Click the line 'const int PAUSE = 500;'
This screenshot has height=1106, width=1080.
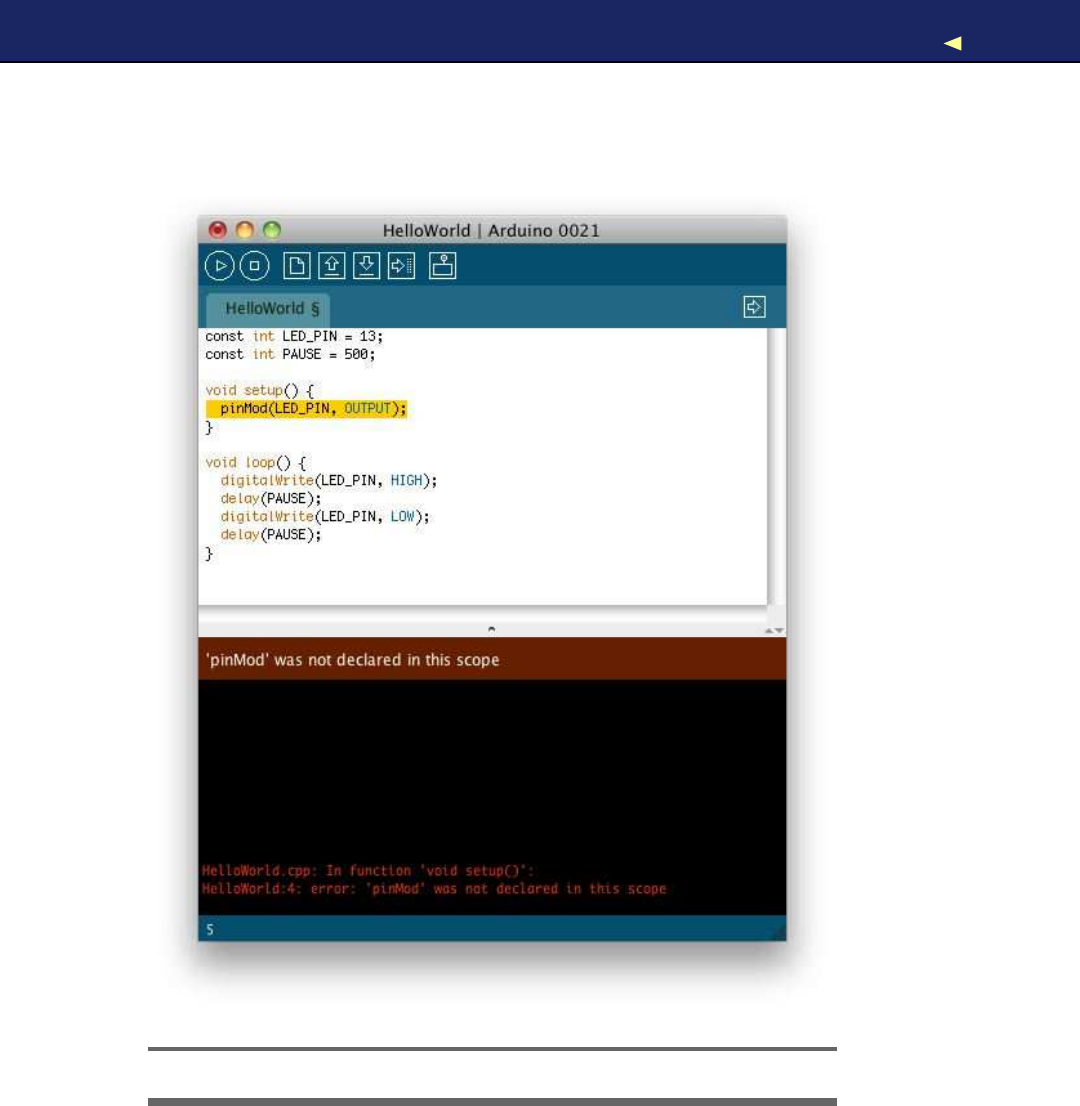[x=290, y=354]
